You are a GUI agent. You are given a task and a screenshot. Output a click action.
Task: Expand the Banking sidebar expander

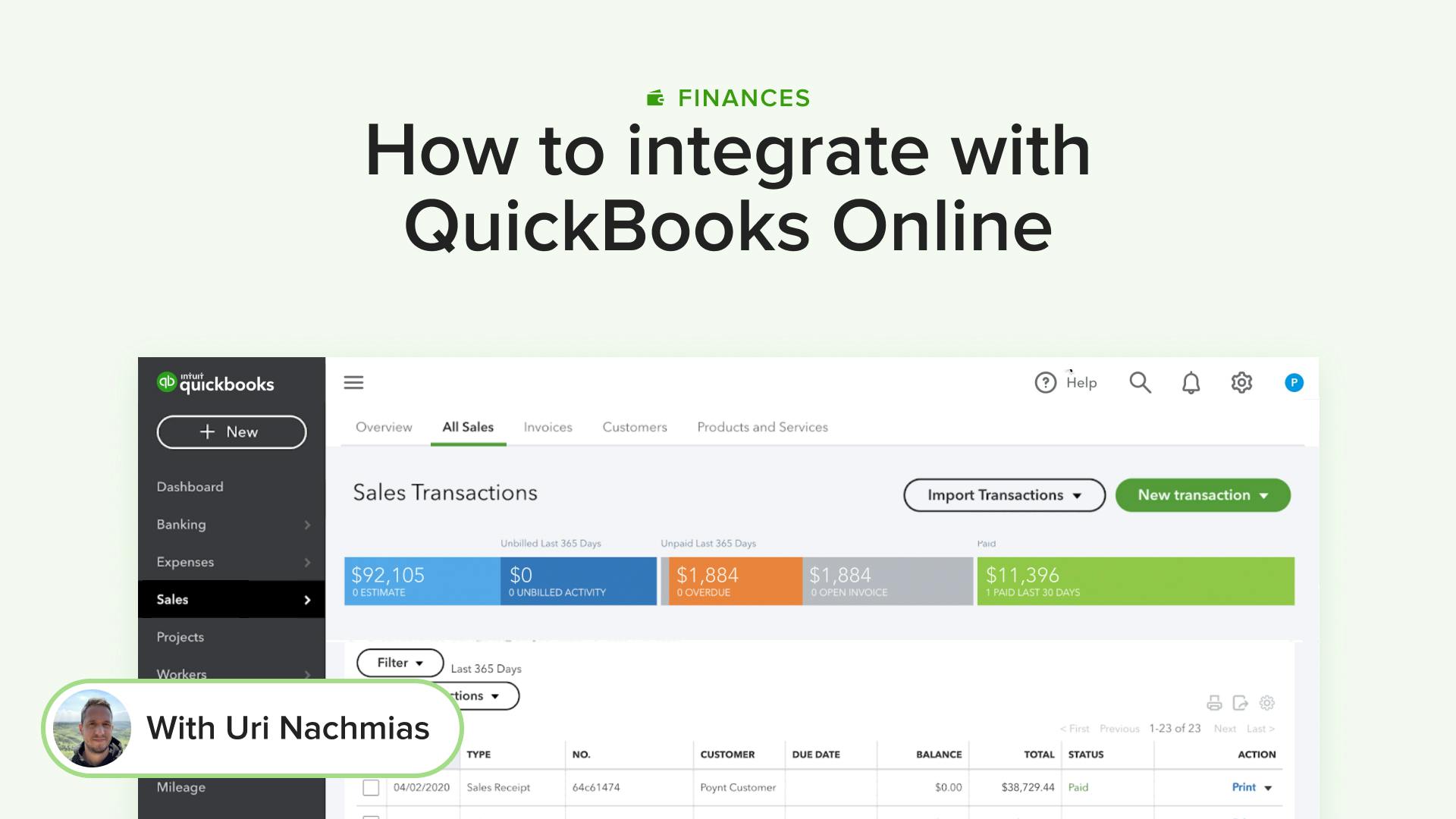(307, 524)
